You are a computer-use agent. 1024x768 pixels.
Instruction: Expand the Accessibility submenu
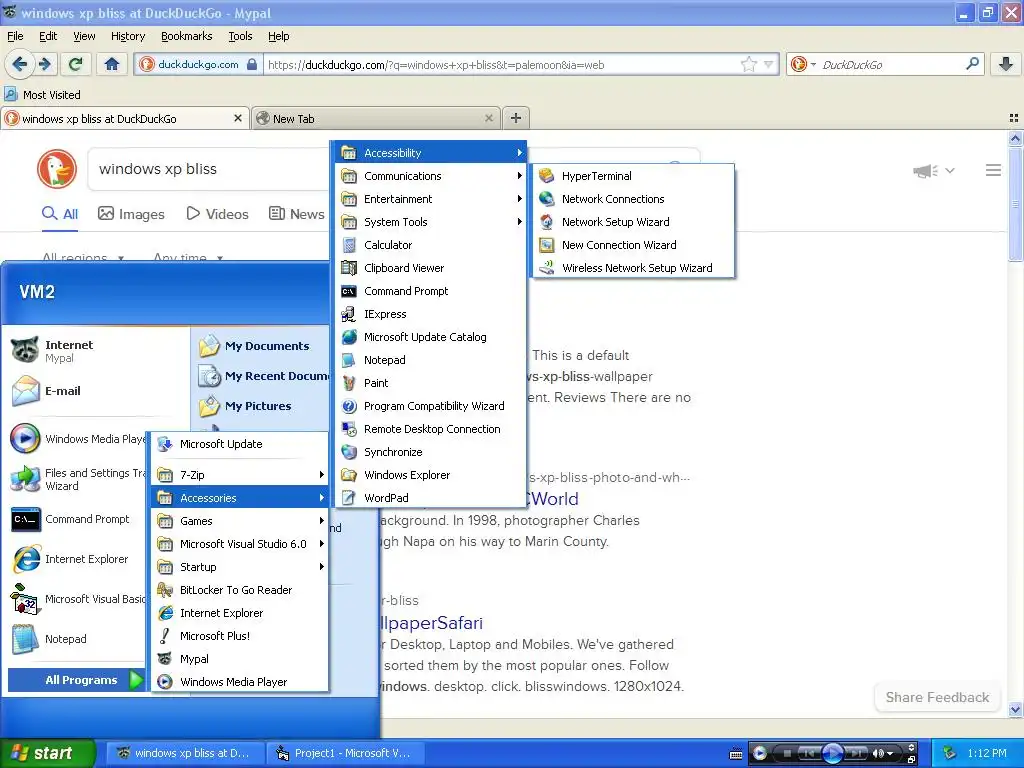[431, 153]
